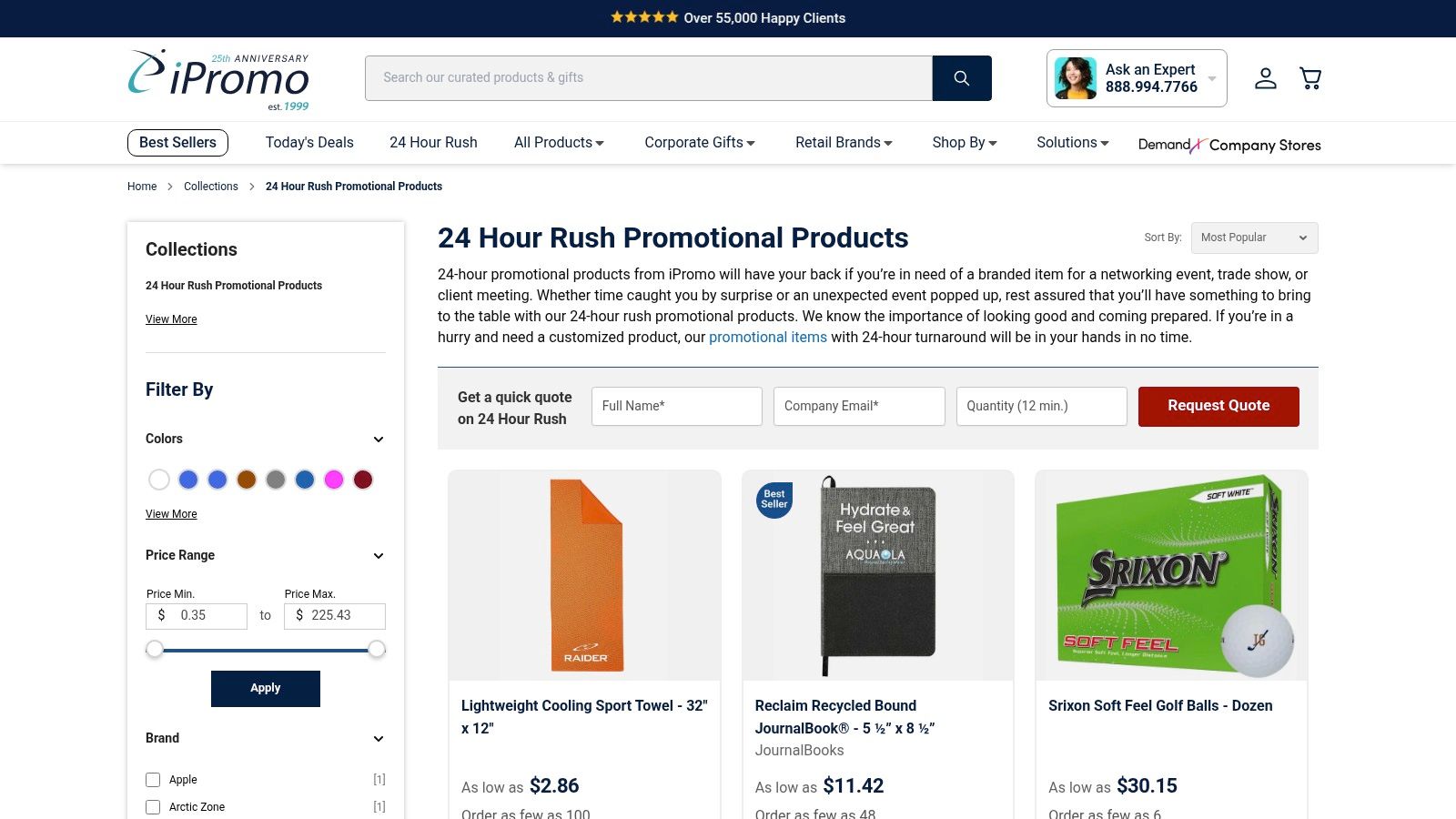Click the Best Seller badge on JournalBook
The image size is (1456, 819).
tap(774, 500)
